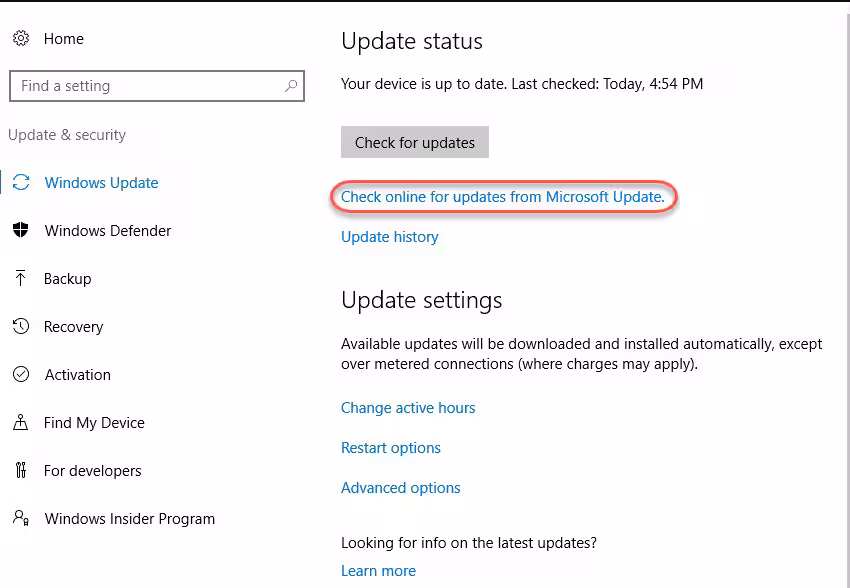Click the Activation checkmark icon

coord(21,375)
